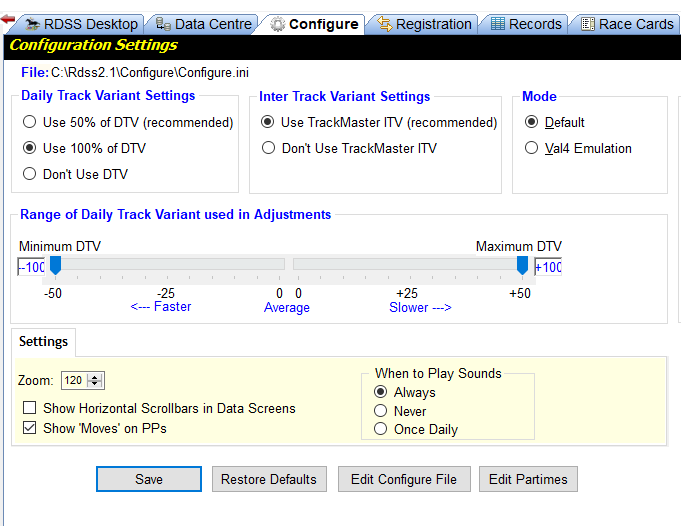Click the red back arrow icon

(8, 19)
